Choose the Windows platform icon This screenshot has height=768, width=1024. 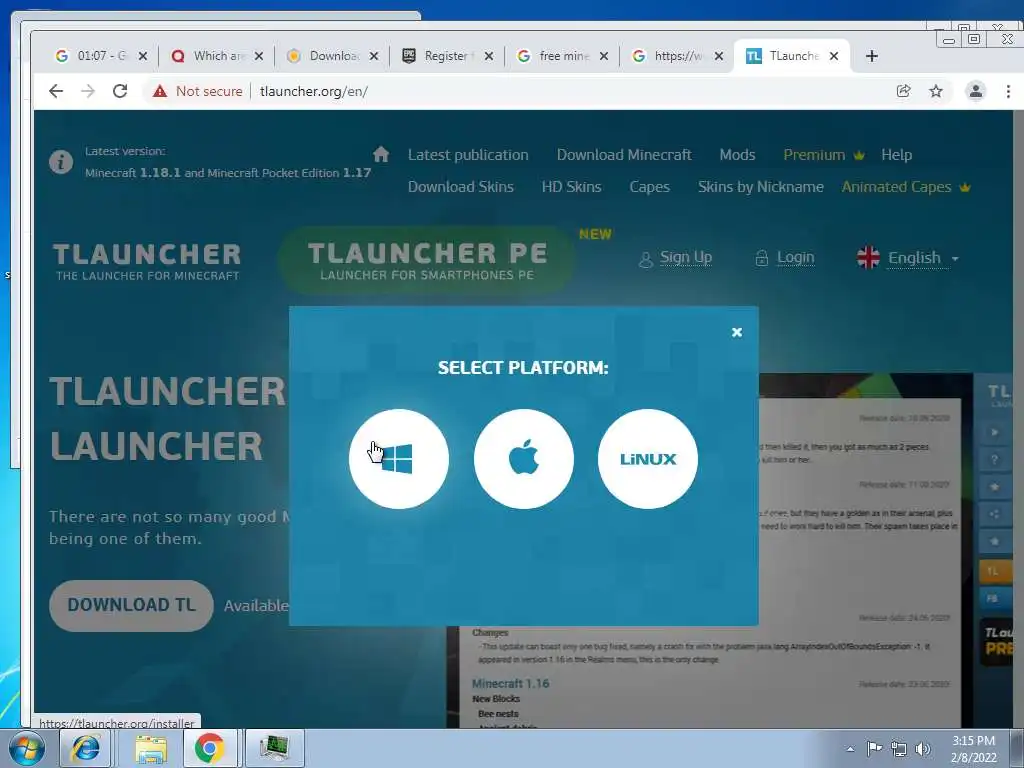tap(398, 458)
